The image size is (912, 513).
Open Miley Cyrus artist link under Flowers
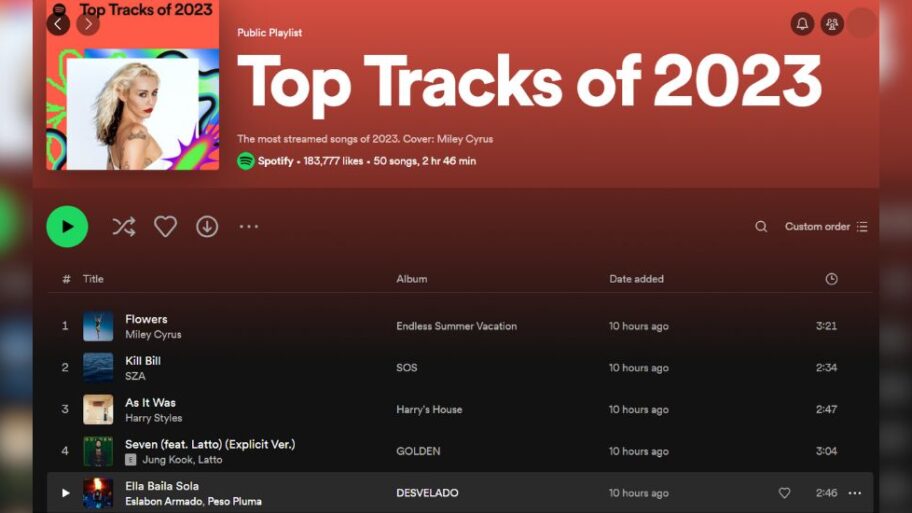click(153, 334)
